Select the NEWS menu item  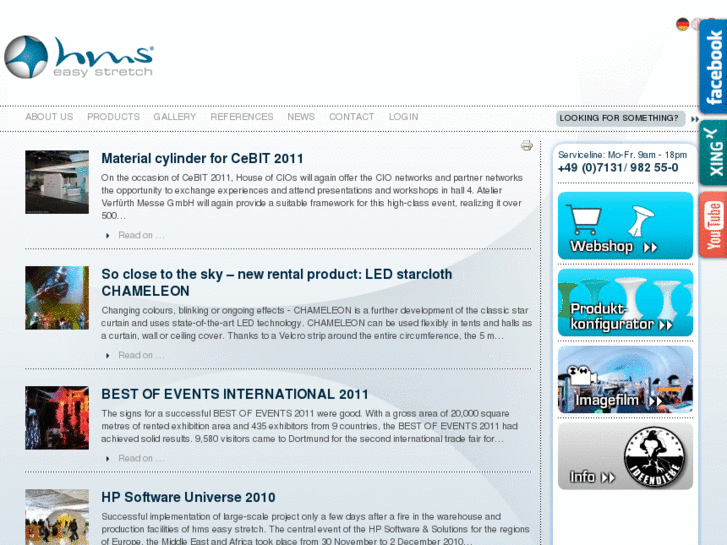coord(301,117)
